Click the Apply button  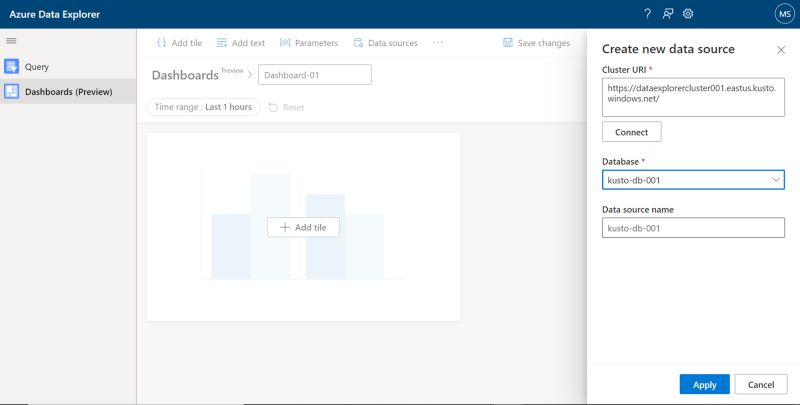705,384
